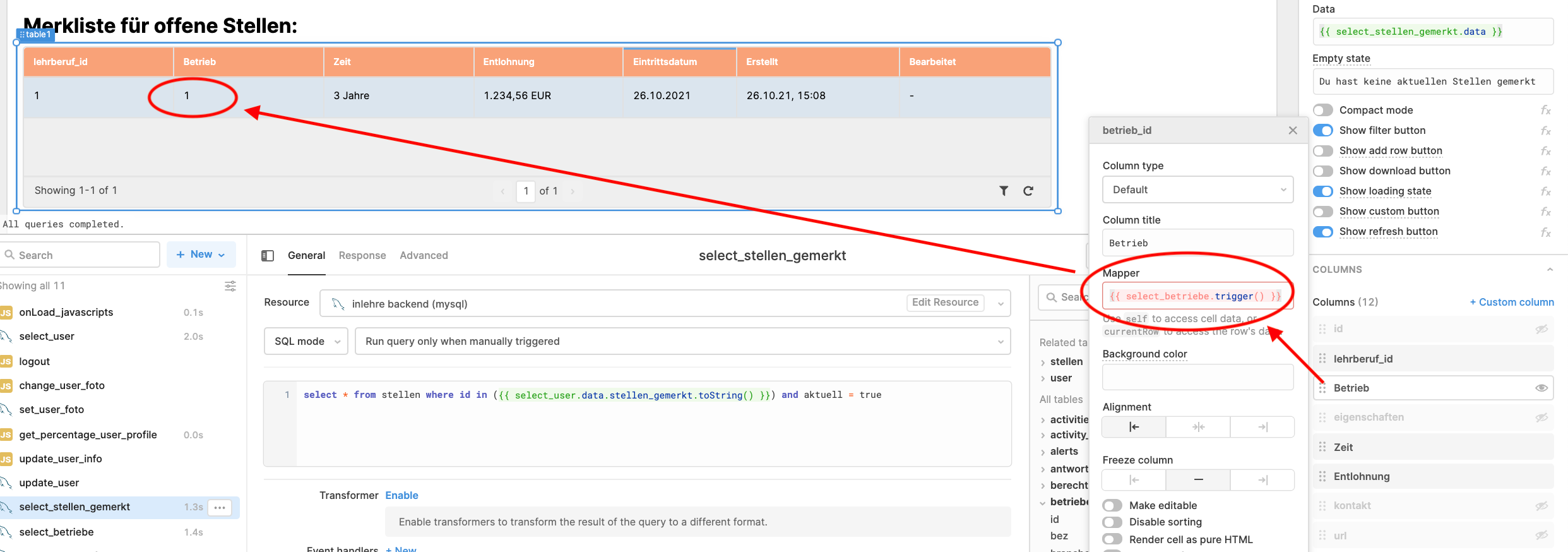
Task: Switch to the Advanced tab
Action: pyautogui.click(x=424, y=256)
